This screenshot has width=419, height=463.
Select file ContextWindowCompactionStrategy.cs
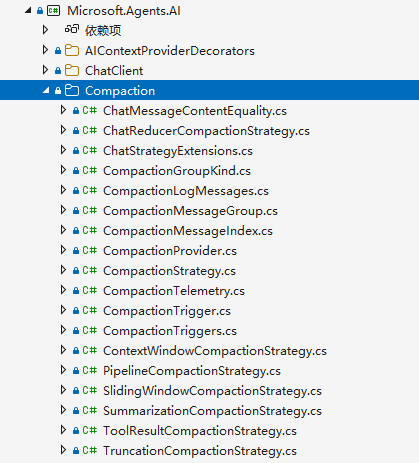[215, 351]
